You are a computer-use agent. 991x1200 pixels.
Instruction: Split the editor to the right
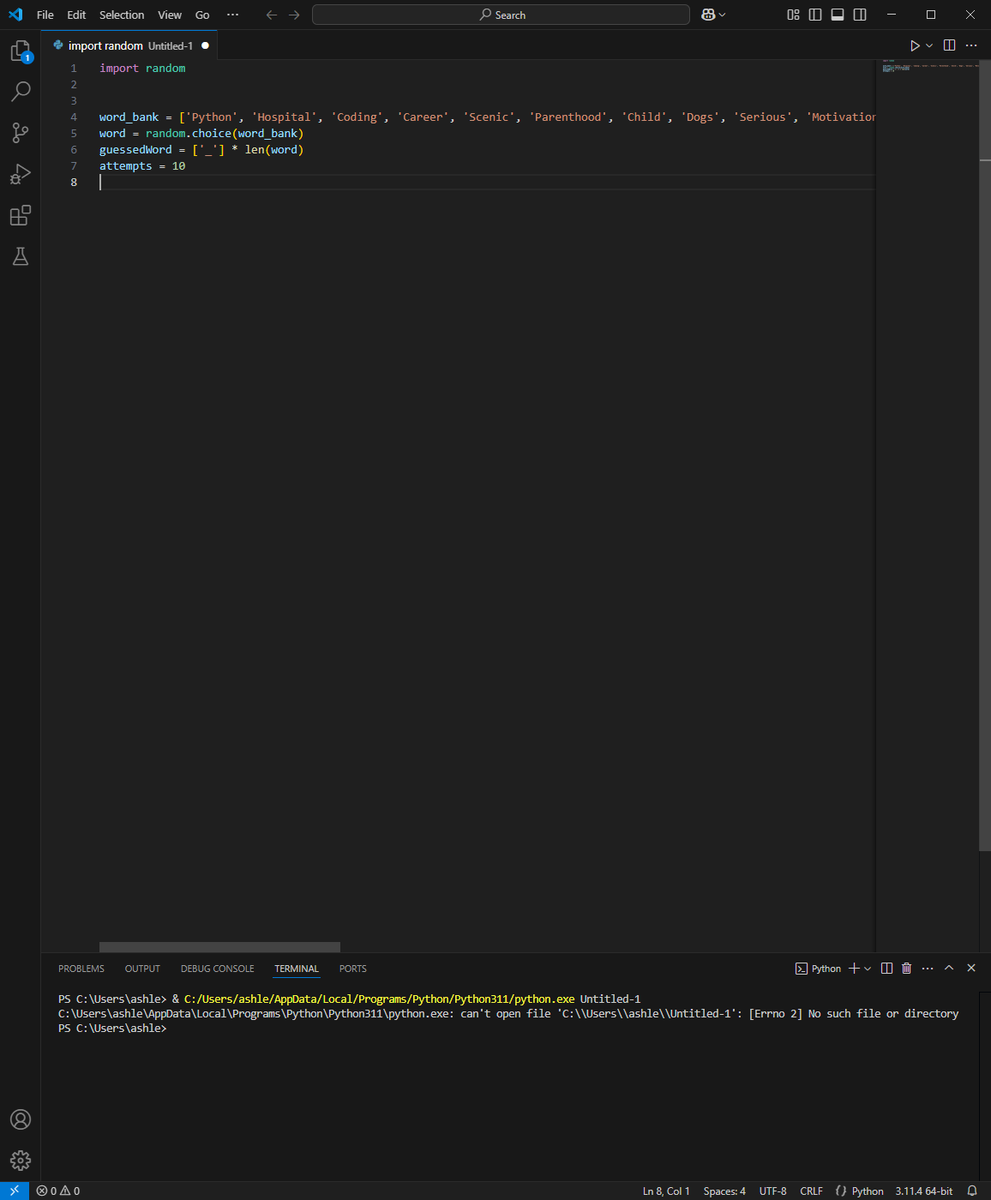[949, 46]
